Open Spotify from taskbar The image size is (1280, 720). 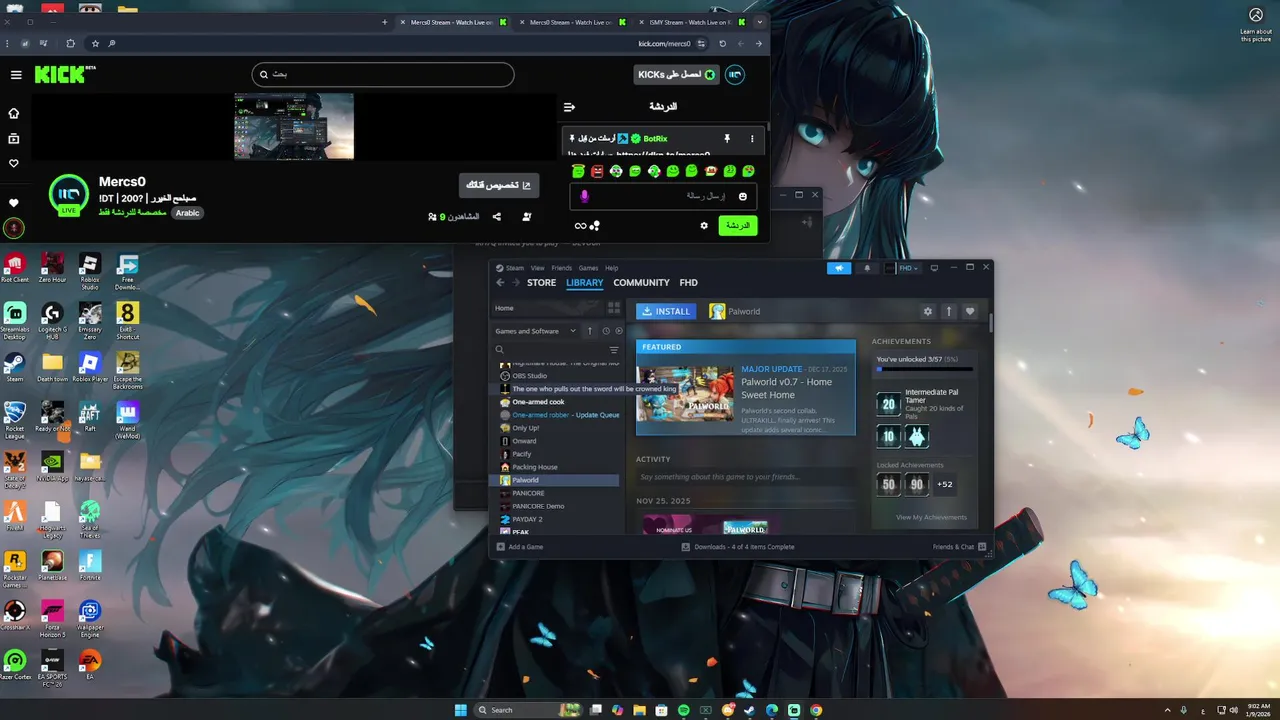coord(684,710)
